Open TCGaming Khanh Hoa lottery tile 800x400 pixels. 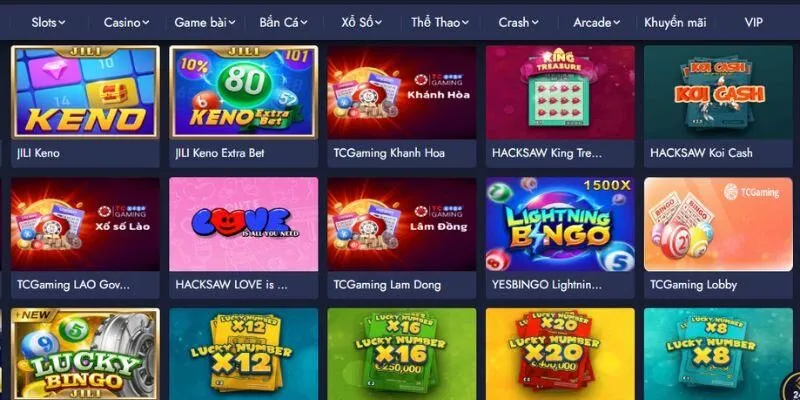pyautogui.click(x=402, y=92)
